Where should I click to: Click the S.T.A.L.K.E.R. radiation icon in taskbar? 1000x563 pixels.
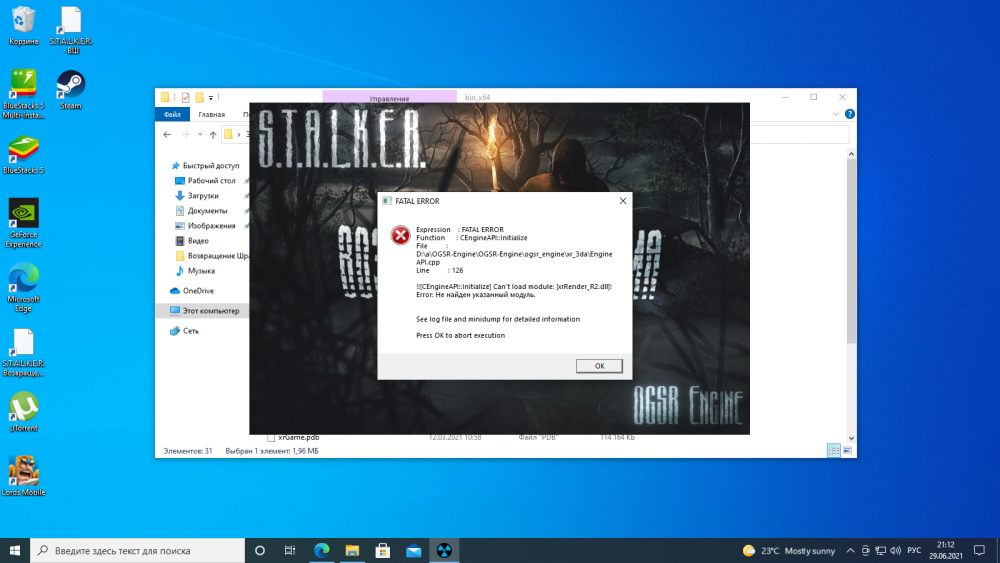[x=444, y=550]
